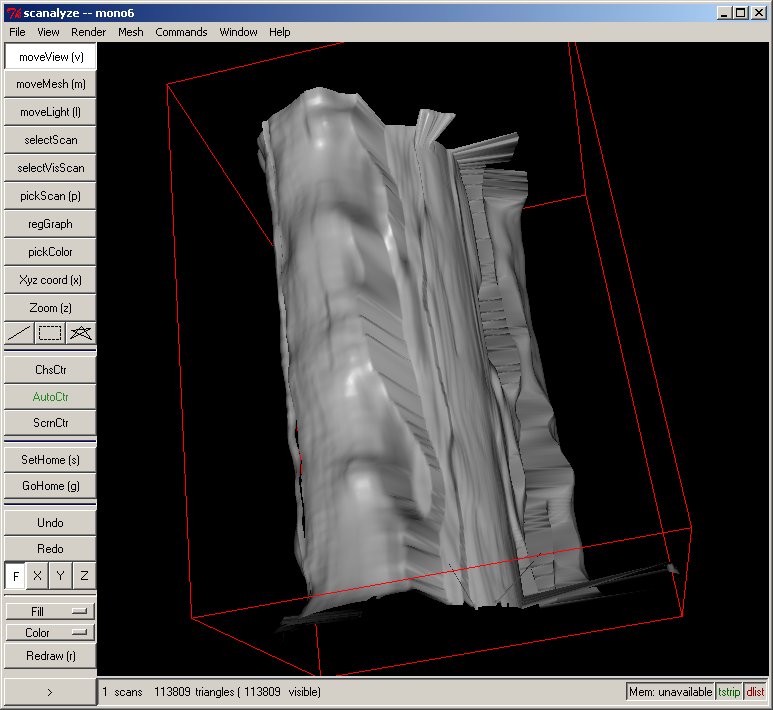Enable the AutoCtr centering mode
773x710 pixels.
(x=50, y=397)
